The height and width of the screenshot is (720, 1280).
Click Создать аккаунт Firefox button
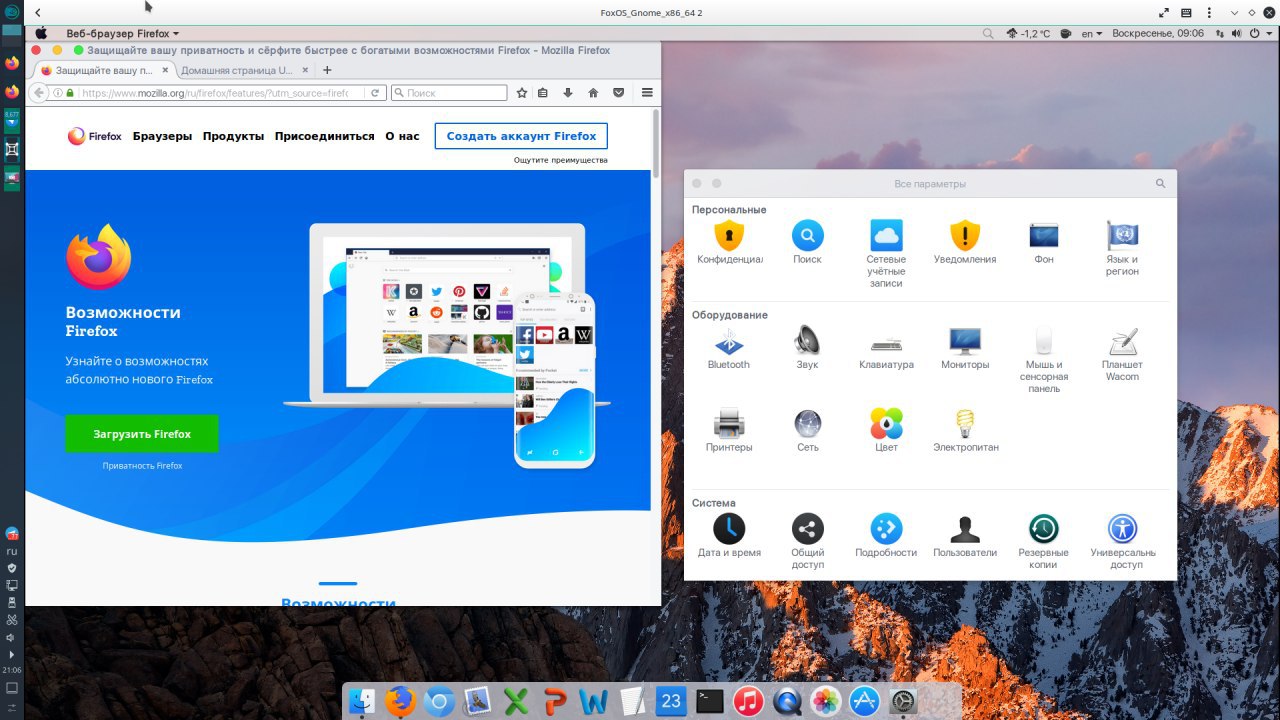click(x=521, y=136)
